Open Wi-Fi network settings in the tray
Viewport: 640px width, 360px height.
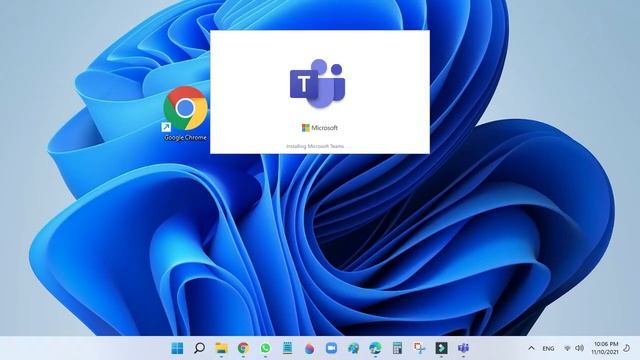point(567,348)
